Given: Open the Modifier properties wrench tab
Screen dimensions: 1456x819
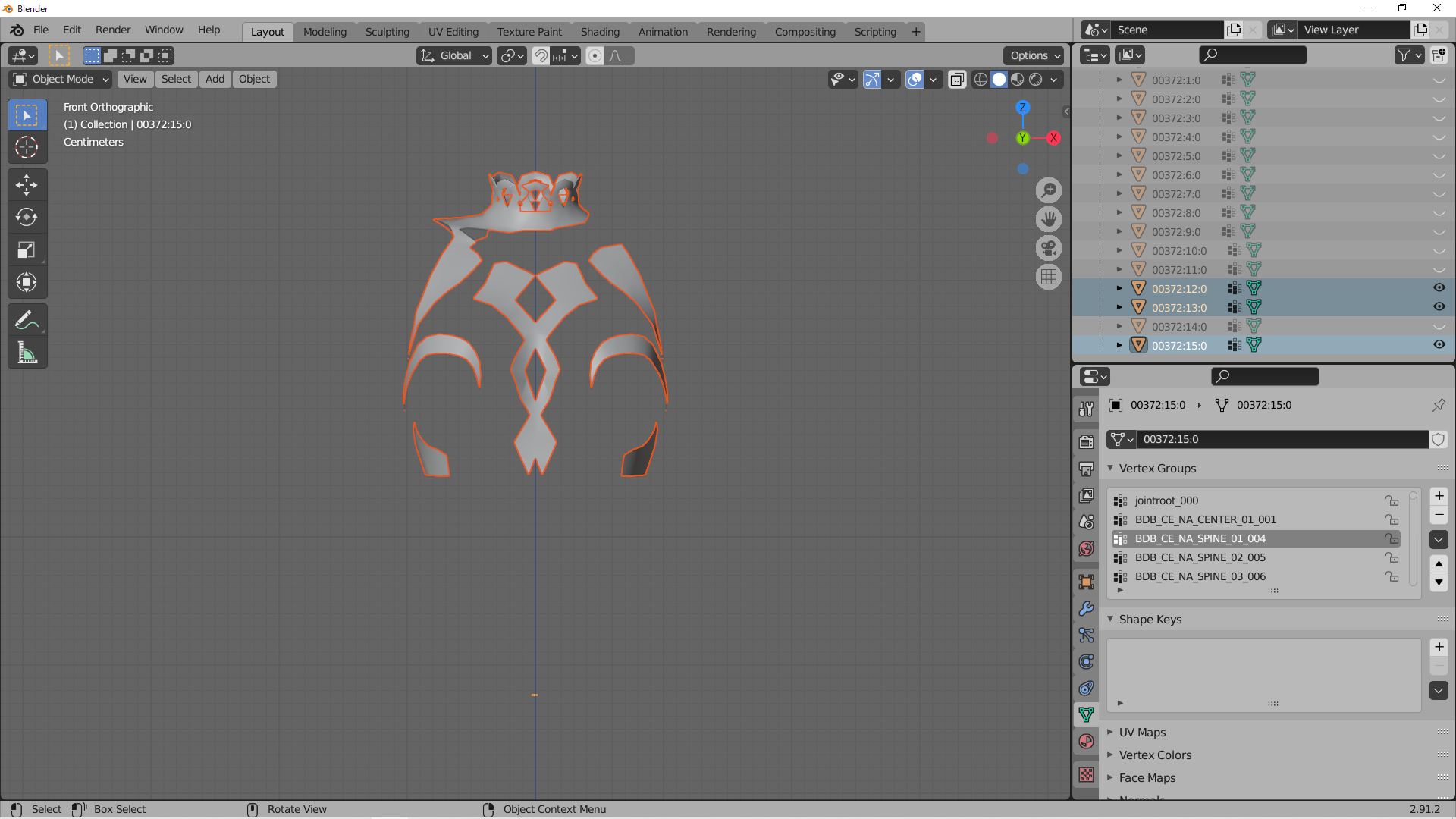Looking at the screenshot, I should [x=1086, y=609].
